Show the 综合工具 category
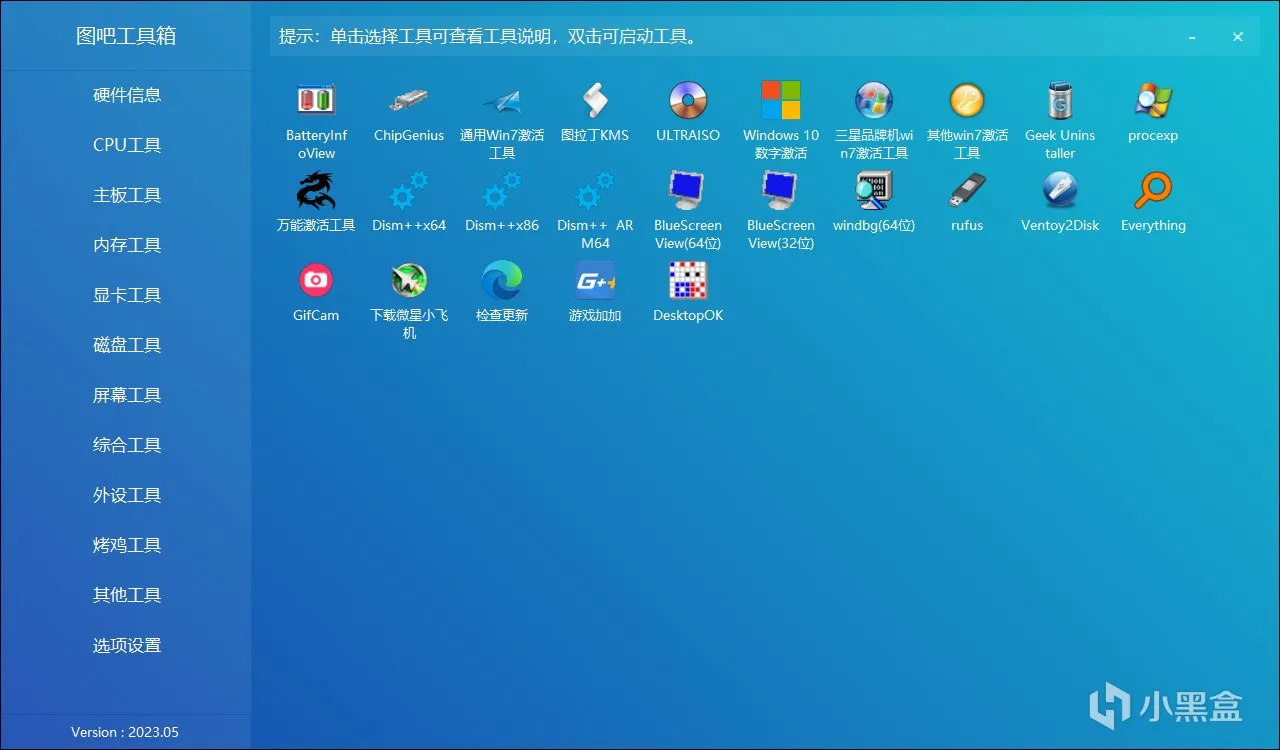This screenshot has width=1280, height=750. [127, 445]
